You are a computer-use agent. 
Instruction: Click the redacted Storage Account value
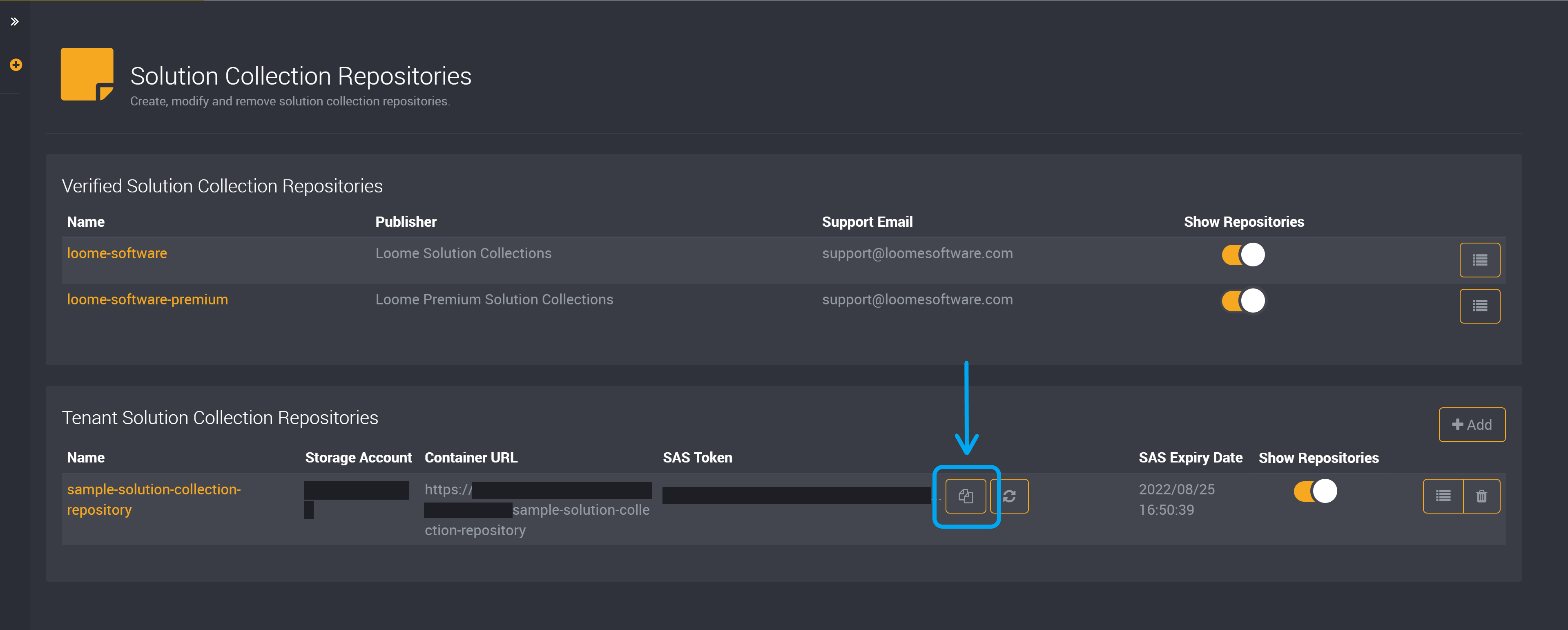coord(356,499)
